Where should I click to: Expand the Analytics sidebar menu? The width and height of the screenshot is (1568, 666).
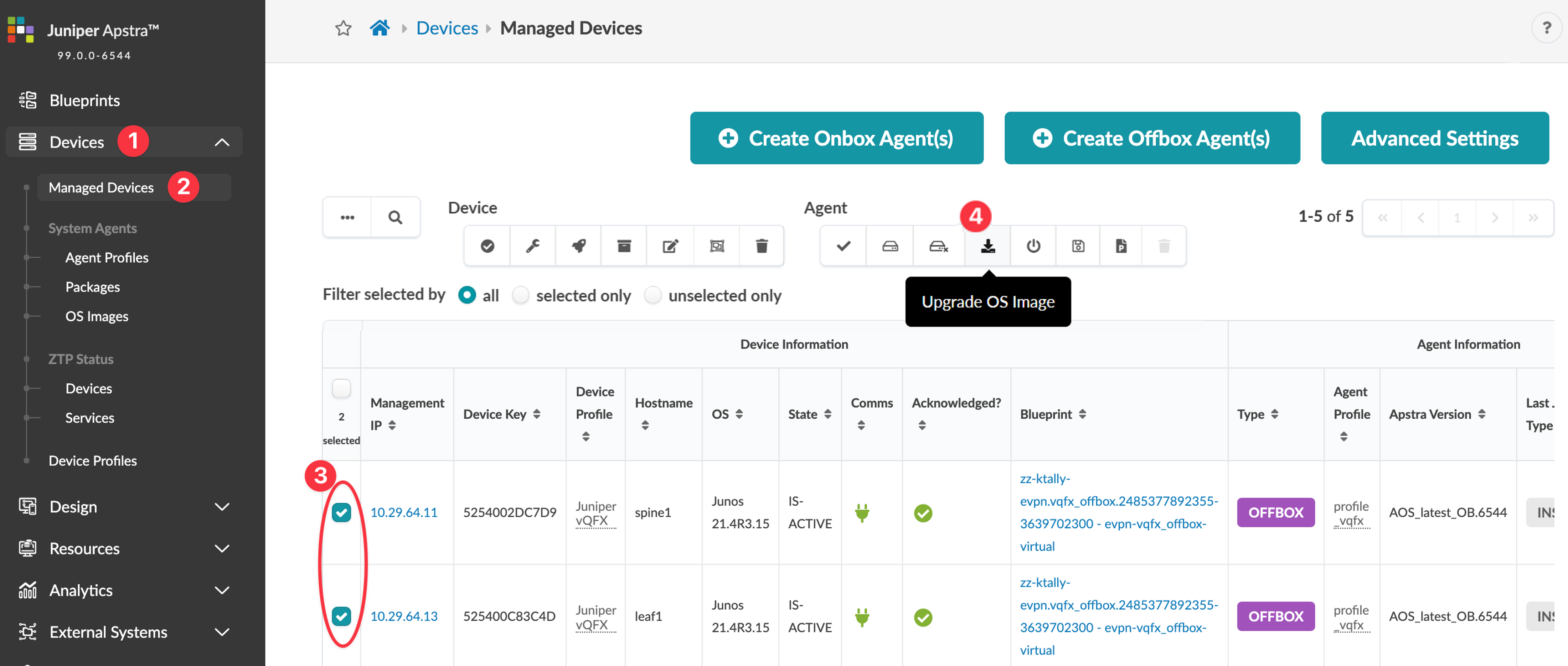point(222,590)
